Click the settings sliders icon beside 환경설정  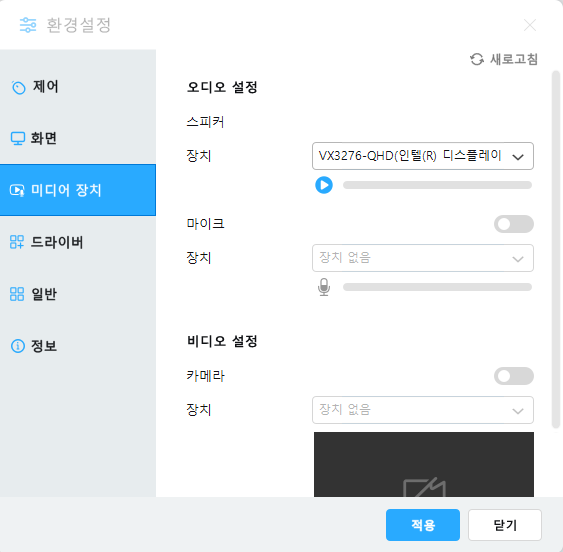(x=28, y=25)
